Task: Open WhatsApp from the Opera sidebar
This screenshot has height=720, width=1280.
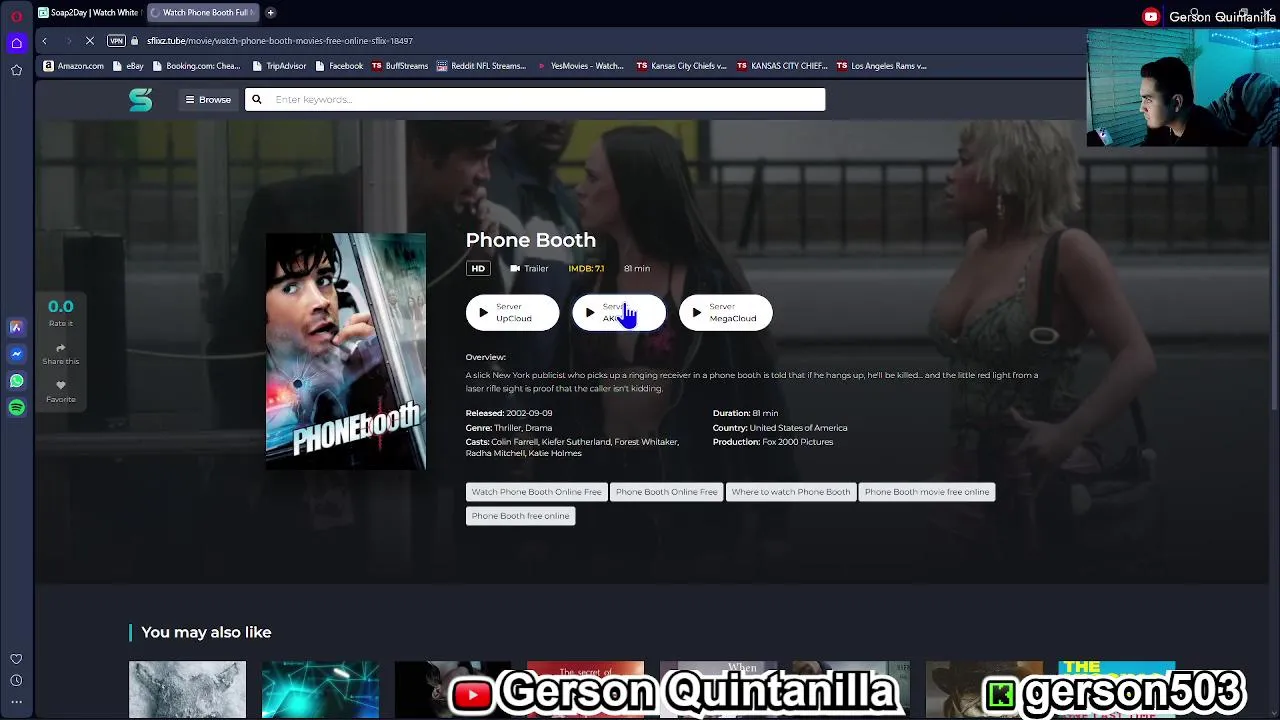Action: click(x=16, y=381)
